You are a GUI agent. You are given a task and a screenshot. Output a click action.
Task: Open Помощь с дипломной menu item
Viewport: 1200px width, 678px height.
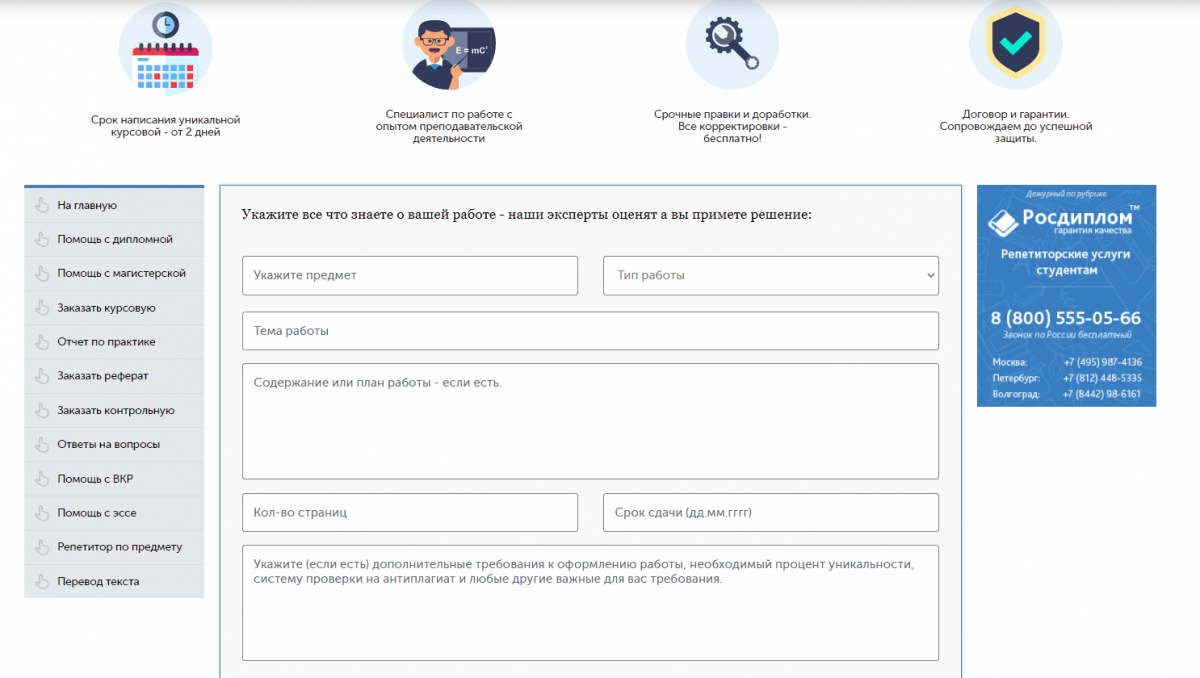coord(115,240)
